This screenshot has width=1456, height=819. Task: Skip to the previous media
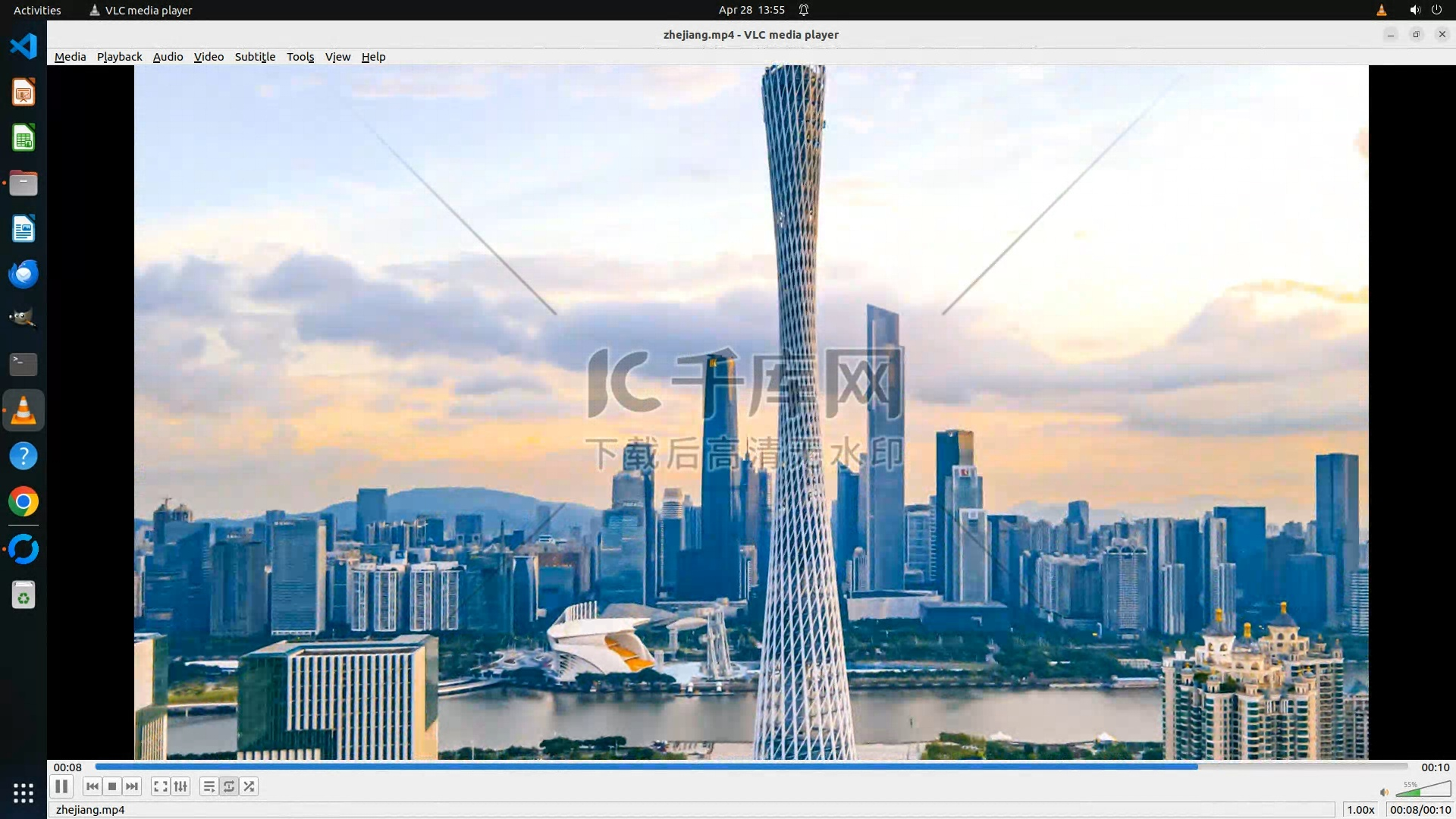pos(92,786)
